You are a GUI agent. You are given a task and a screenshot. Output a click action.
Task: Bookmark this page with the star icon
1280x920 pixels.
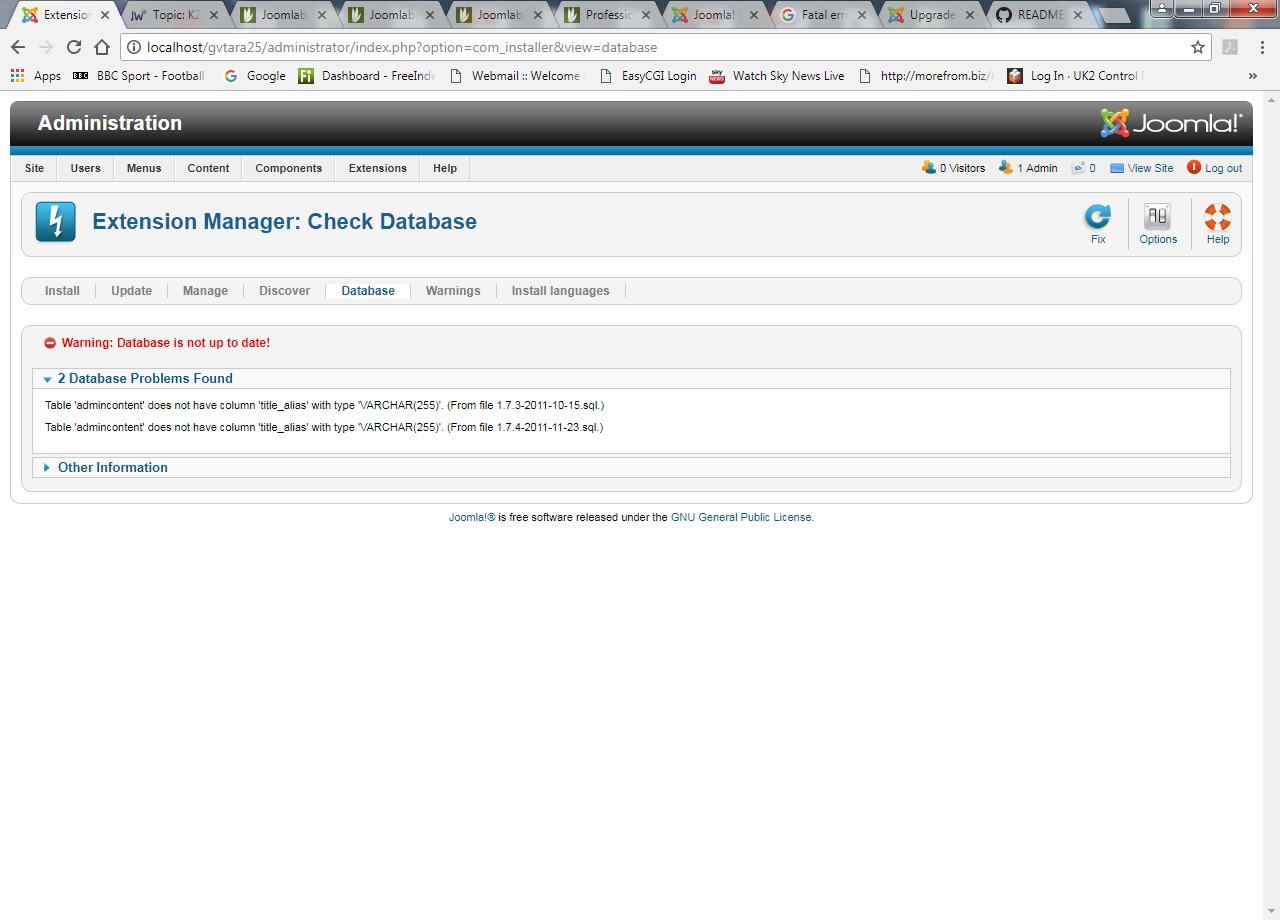coord(1198,47)
